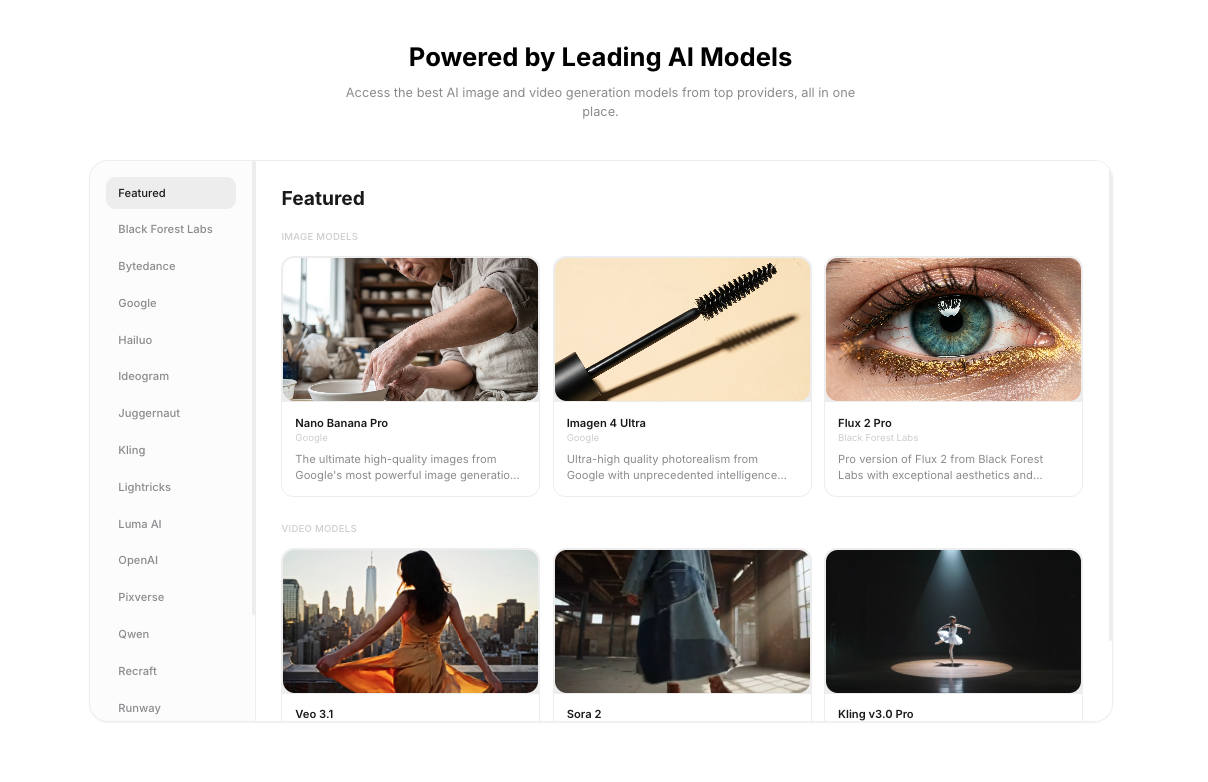The width and height of the screenshot is (1208, 782).
Task: Open Juggernaut in the sidebar
Action: click(x=171, y=413)
